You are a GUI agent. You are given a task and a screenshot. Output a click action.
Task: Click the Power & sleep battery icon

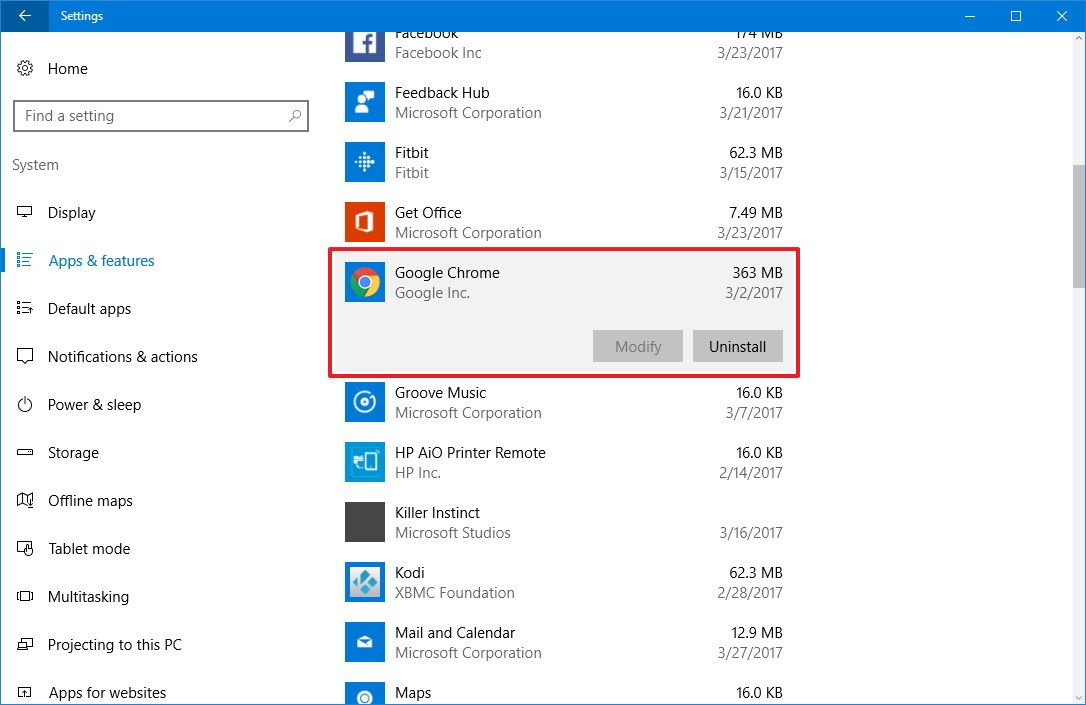(26, 405)
